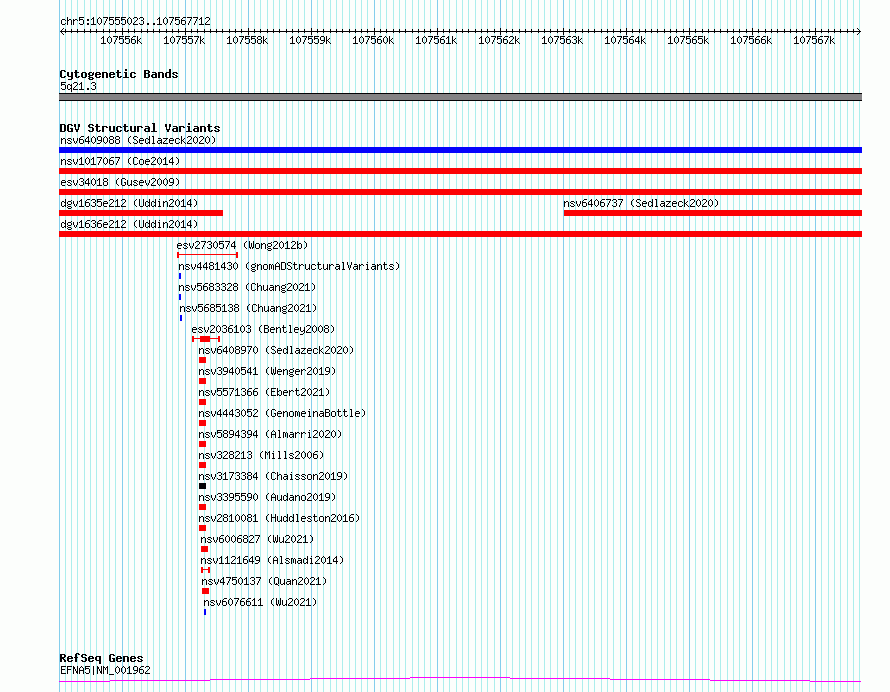Screen dimensions: 890x692
Task: Click the 107563k ruler label
Action: coord(562,40)
